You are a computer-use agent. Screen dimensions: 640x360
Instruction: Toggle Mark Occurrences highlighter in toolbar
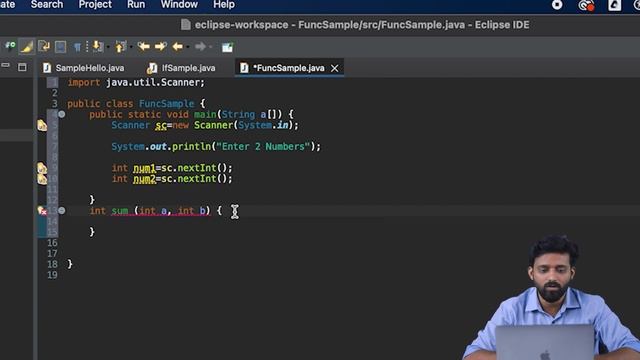[x=27, y=47]
